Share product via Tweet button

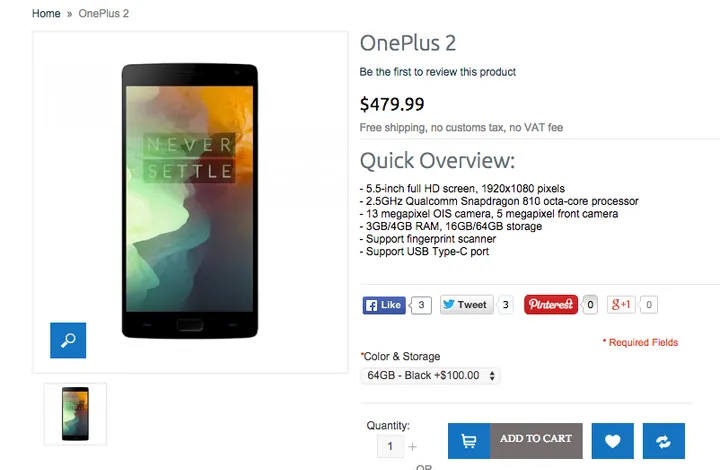pos(467,305)
